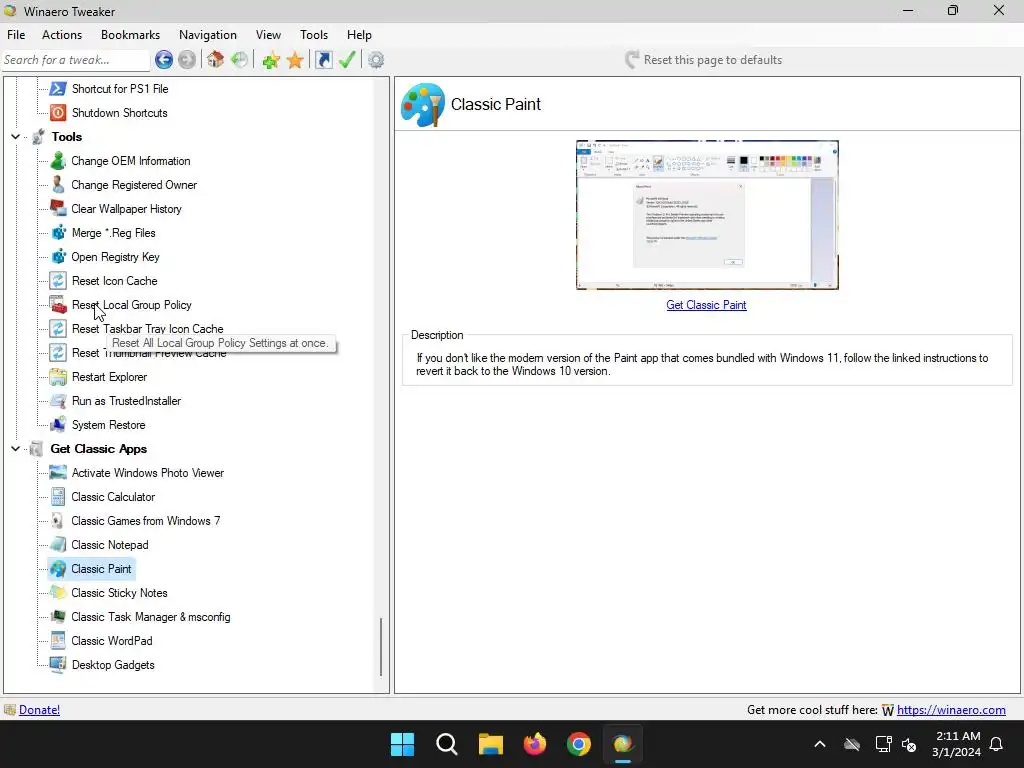Launch Firefox from the taskbar
The height and width of the screenshot is (768, 1024).
(x=535, y=744)
